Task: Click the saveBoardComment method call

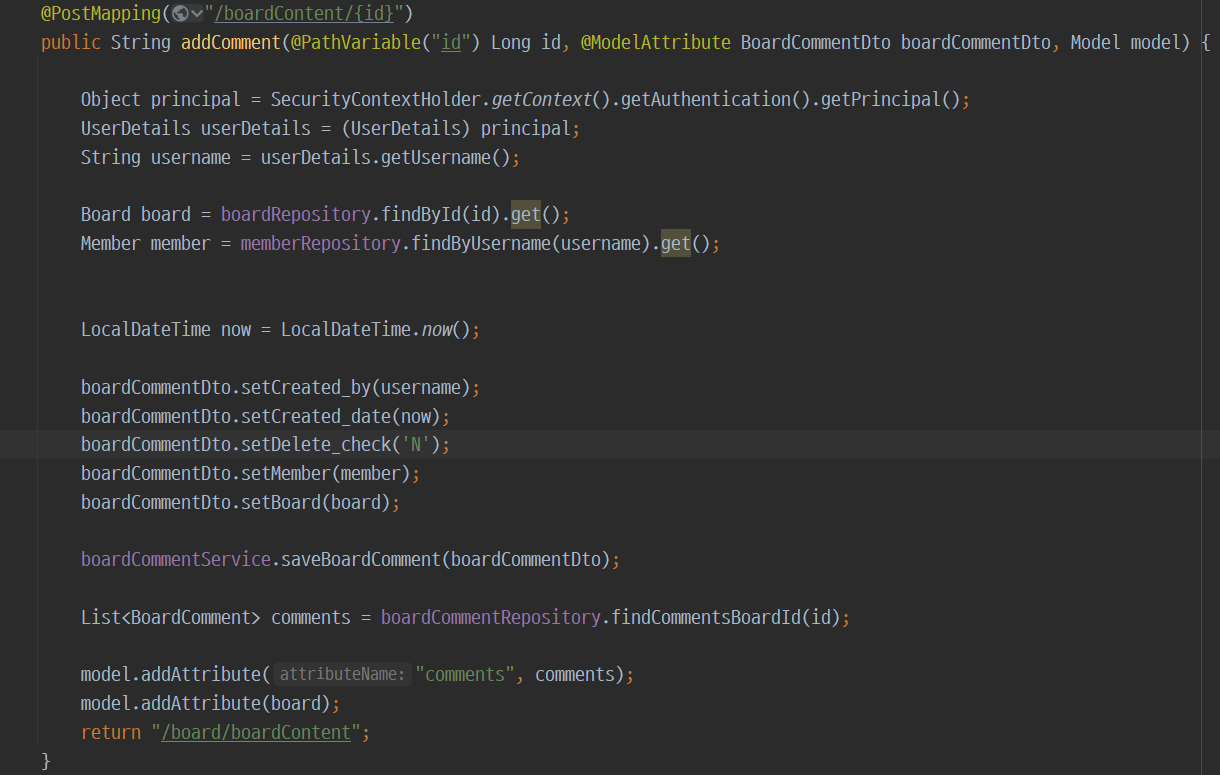Action: [x=360, y=560]
